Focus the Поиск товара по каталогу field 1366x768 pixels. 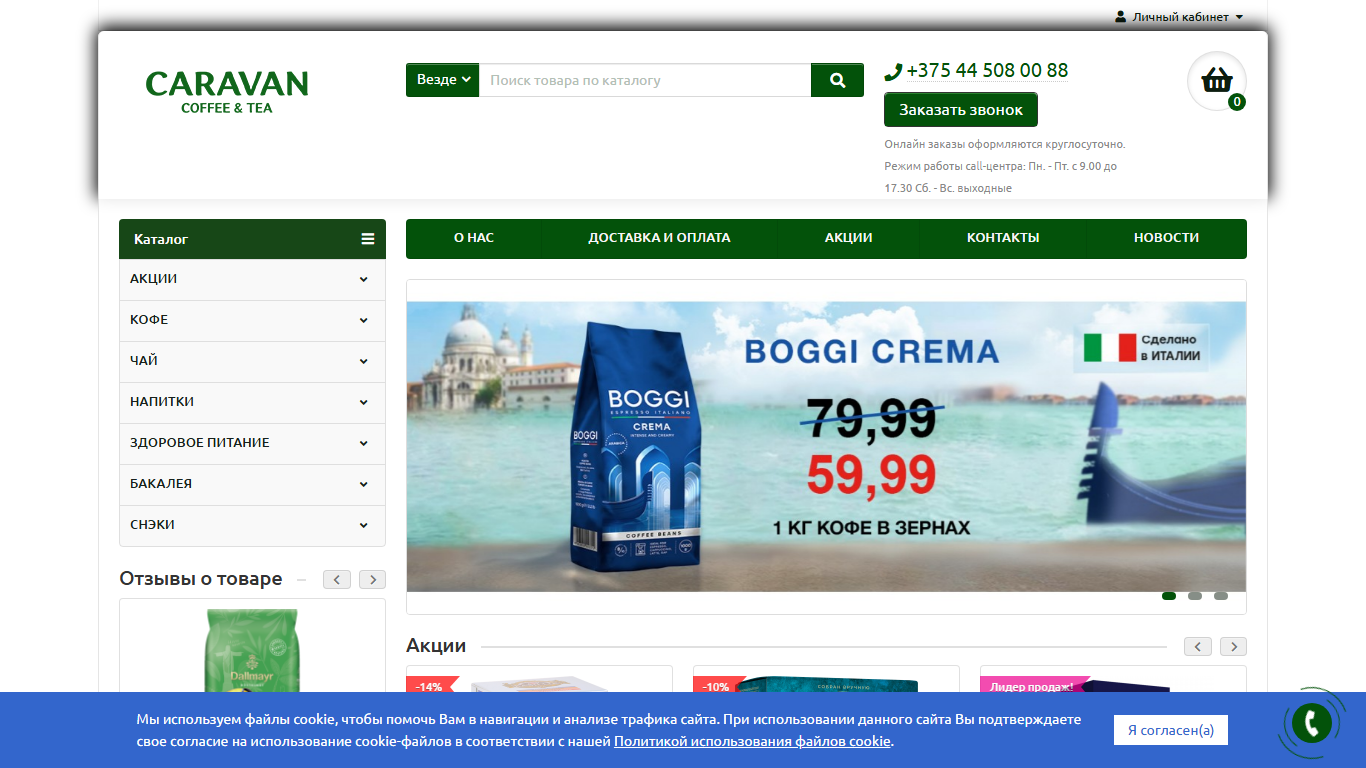coord(645,80)
